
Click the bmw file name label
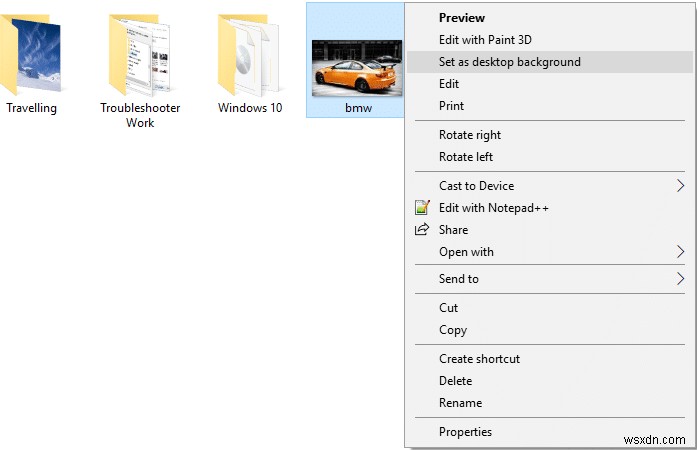click(358, 108)
